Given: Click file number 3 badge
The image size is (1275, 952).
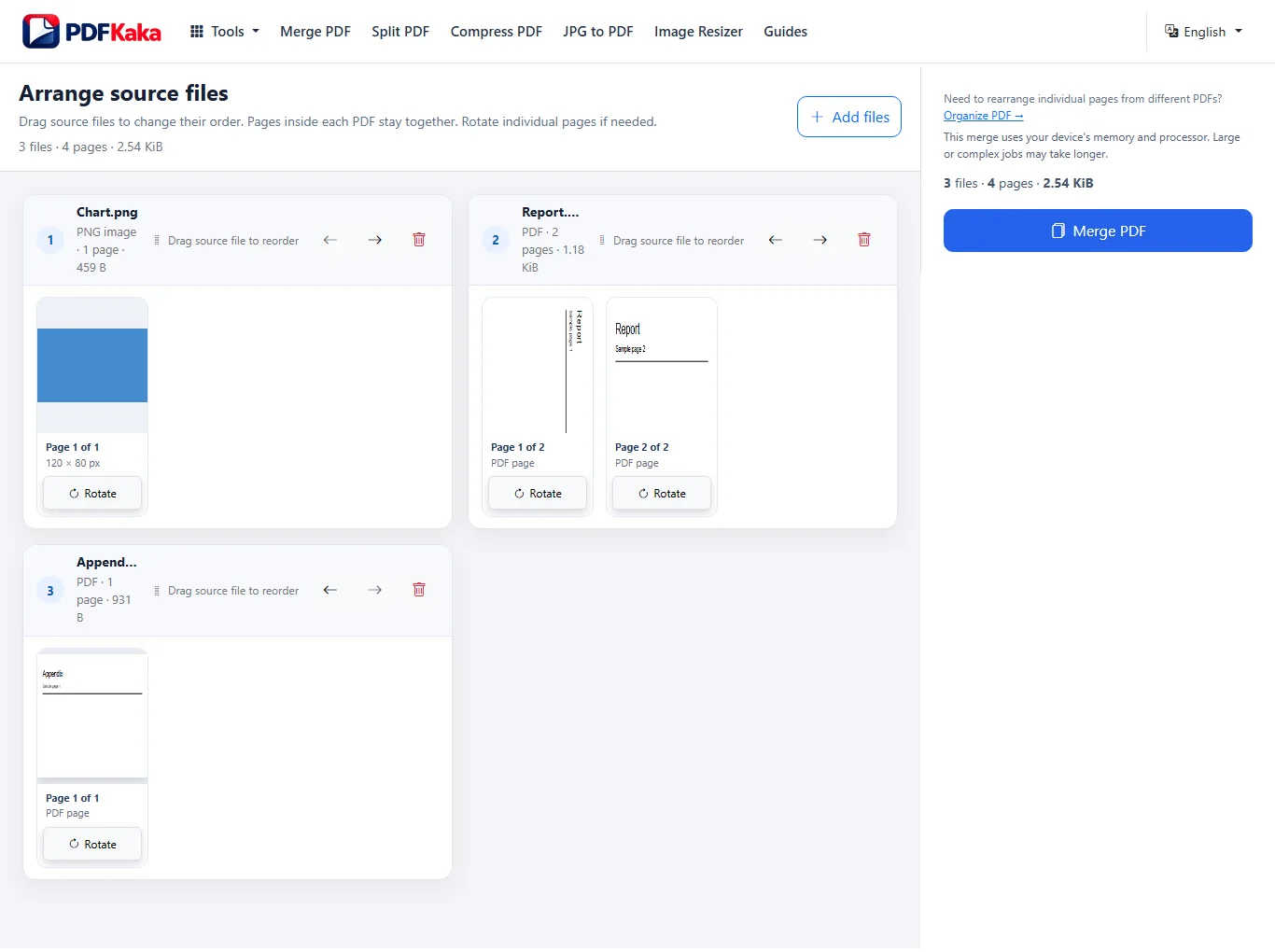Looking at the screenshot, I should 50,591.
